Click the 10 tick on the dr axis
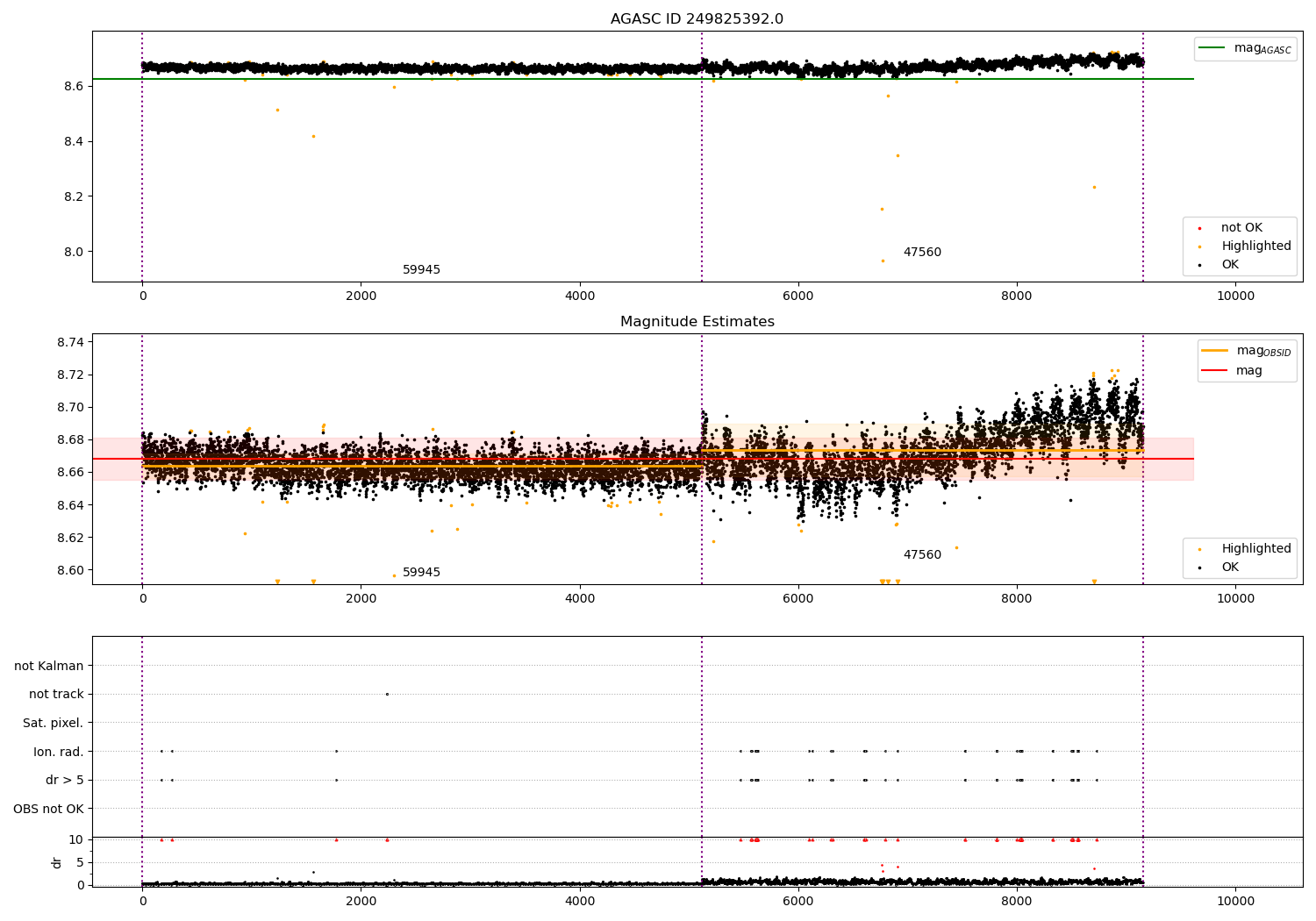 tap(76, 839)
